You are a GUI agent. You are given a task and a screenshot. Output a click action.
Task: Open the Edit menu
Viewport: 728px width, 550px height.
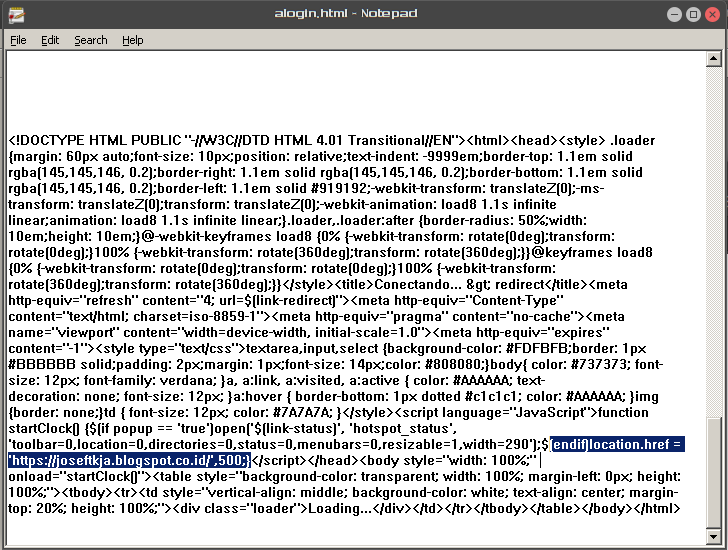50,40
